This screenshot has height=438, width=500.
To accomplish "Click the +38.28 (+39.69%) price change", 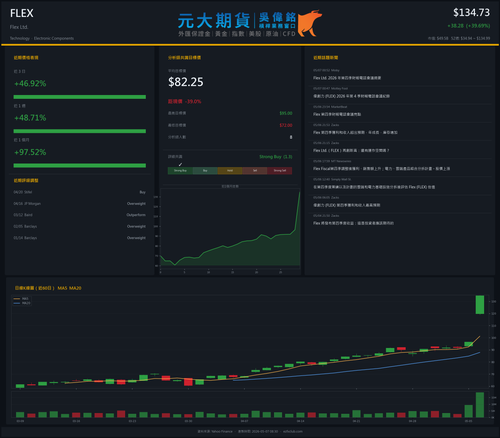I will [469, 26].
